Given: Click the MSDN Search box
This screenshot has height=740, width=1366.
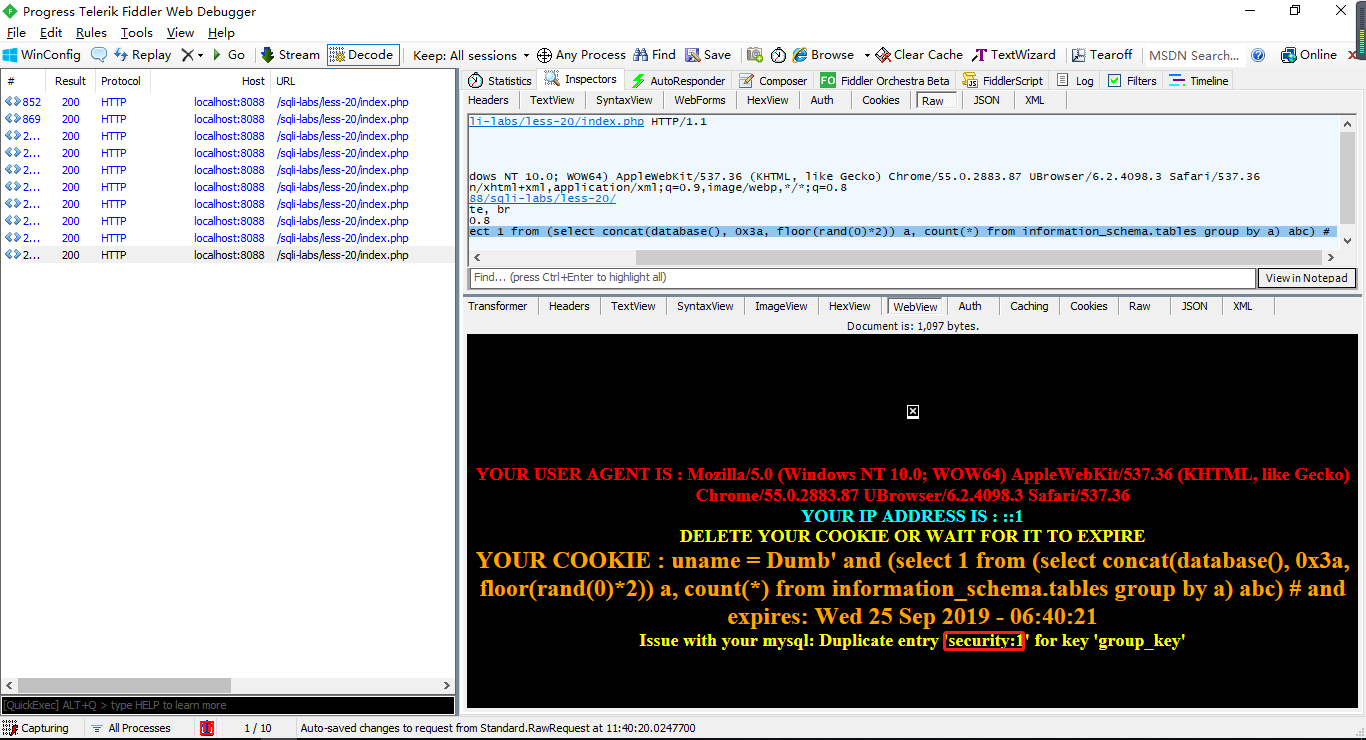Looking at the screenshot, I should coord(1193,55).
